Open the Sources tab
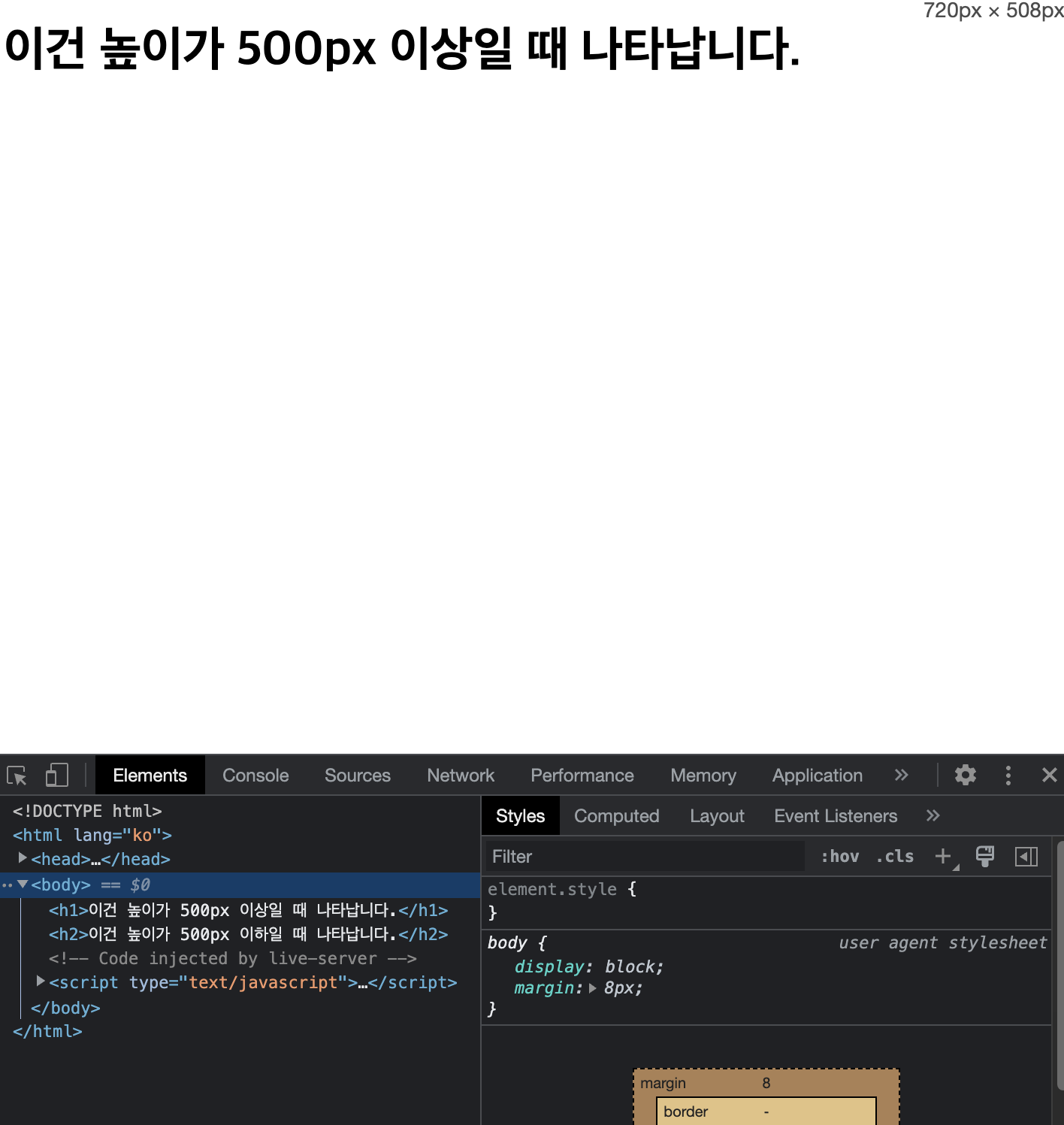 click(358, 776)
